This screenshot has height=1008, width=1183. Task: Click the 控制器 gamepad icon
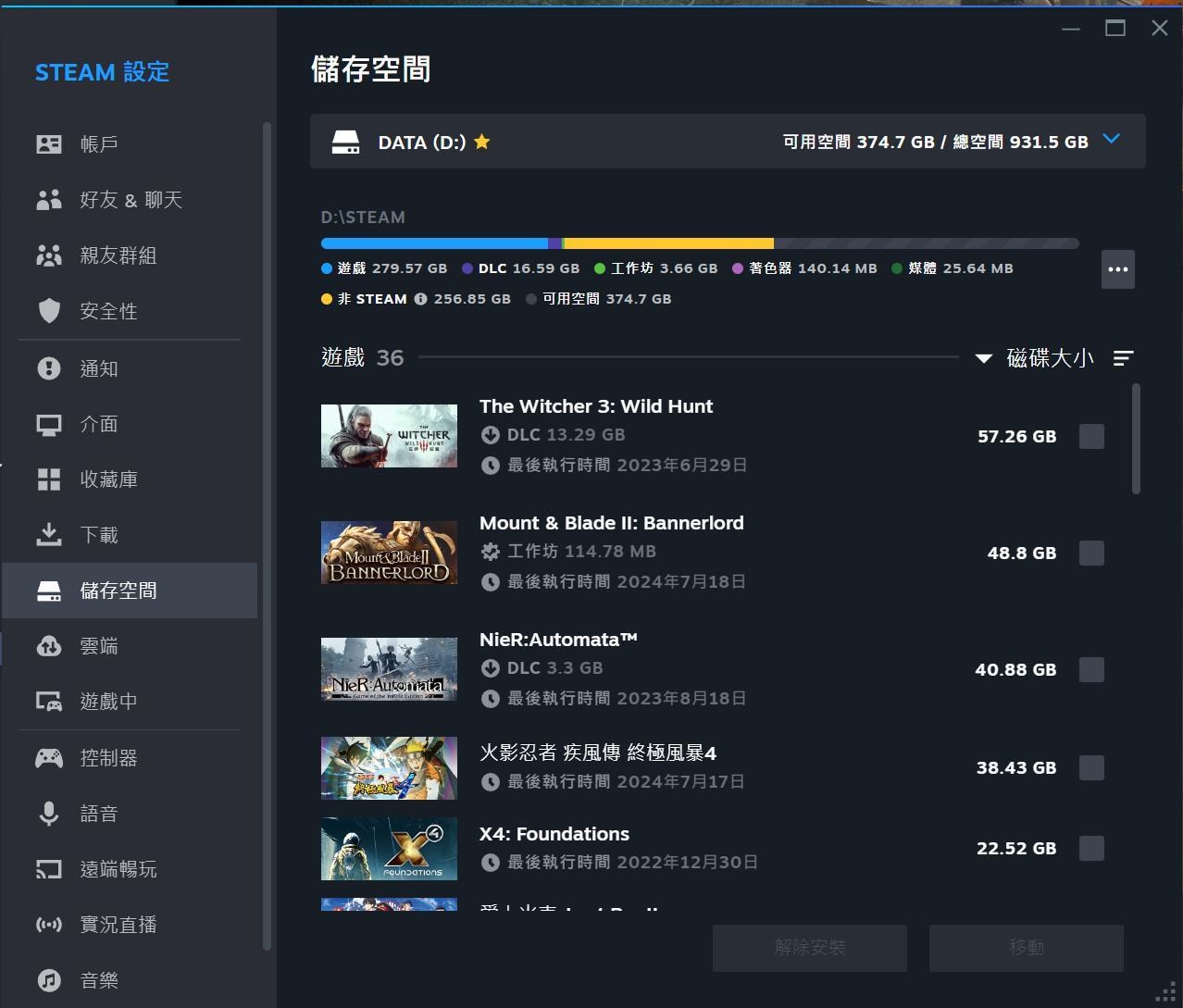click(49, 757)
